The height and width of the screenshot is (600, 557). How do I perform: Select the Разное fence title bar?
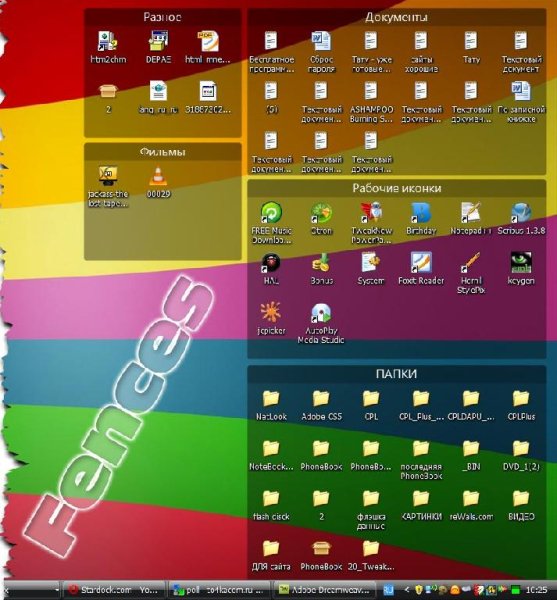[x=163, y=17]
